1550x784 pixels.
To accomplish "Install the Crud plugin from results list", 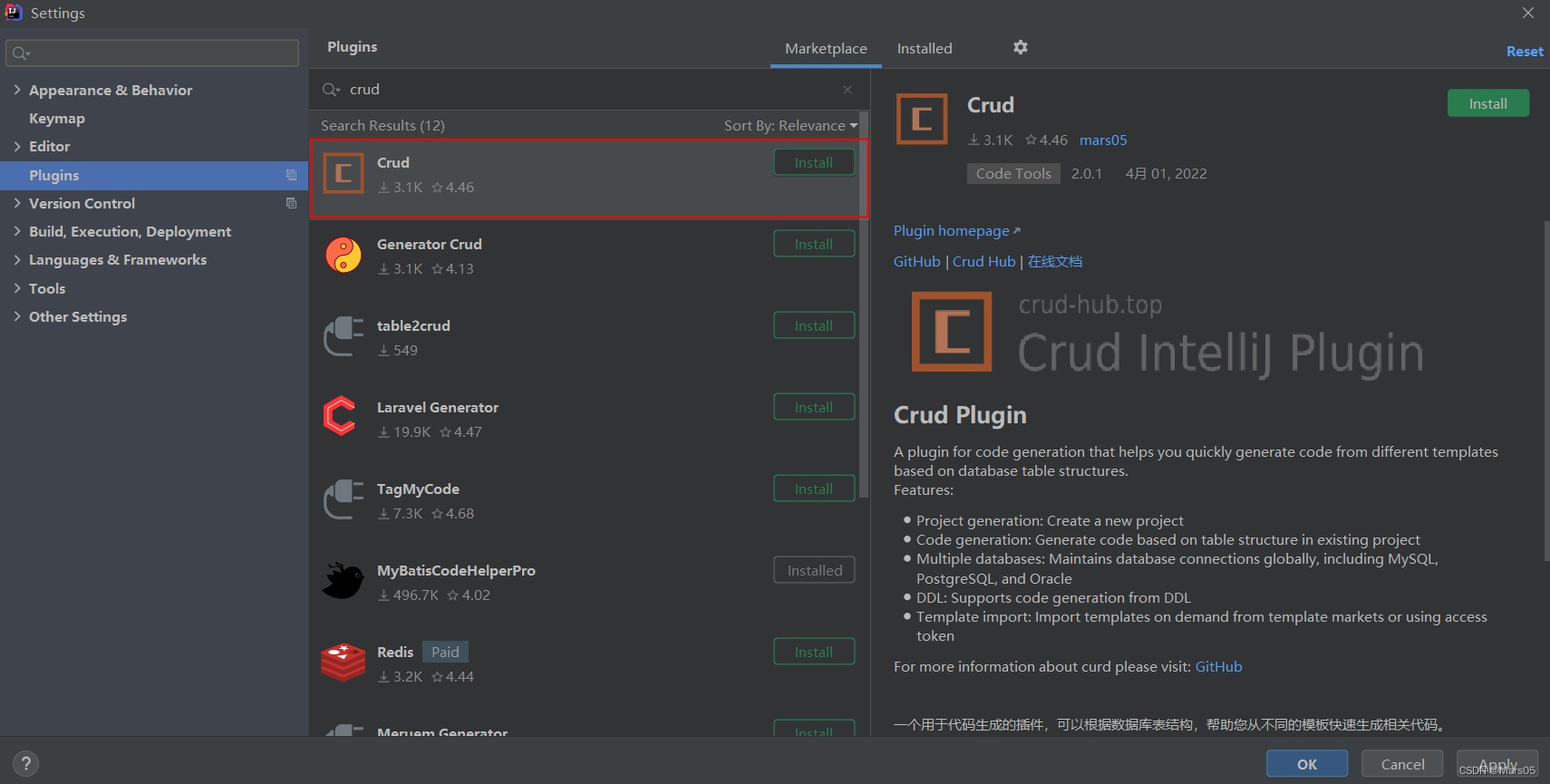I will [x=814, y=163].
